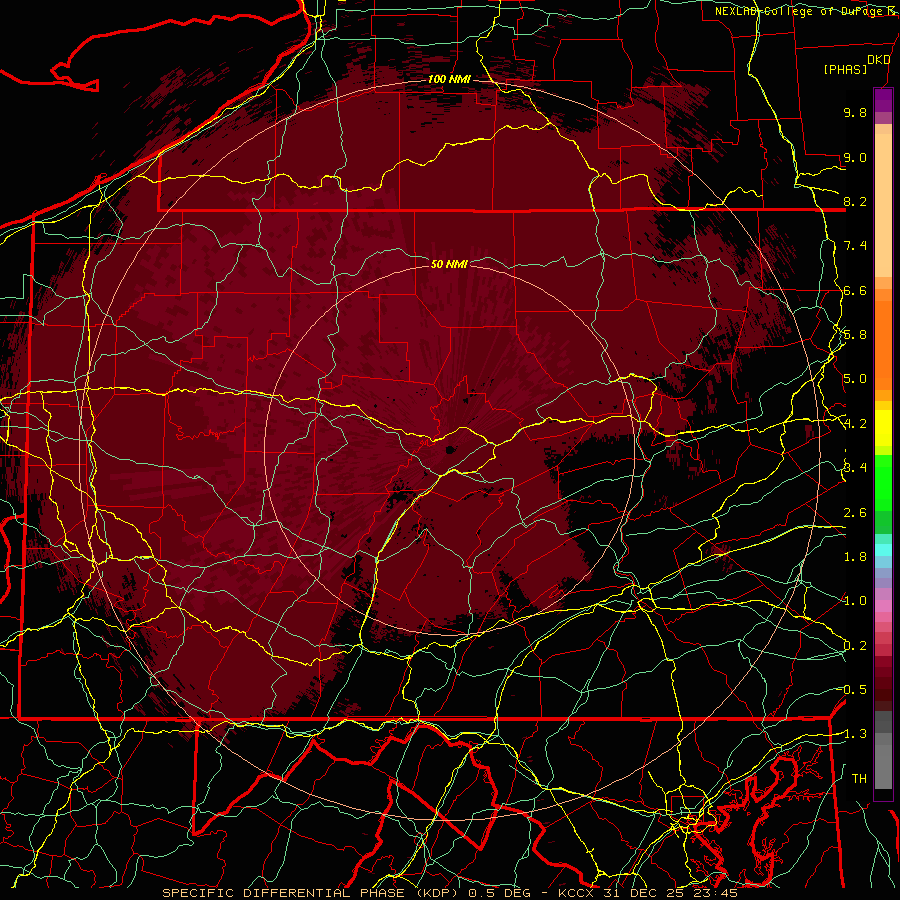Pick the bright green swatch of the legend
Screen dimensions: 900x900
[x=883, y=482]
